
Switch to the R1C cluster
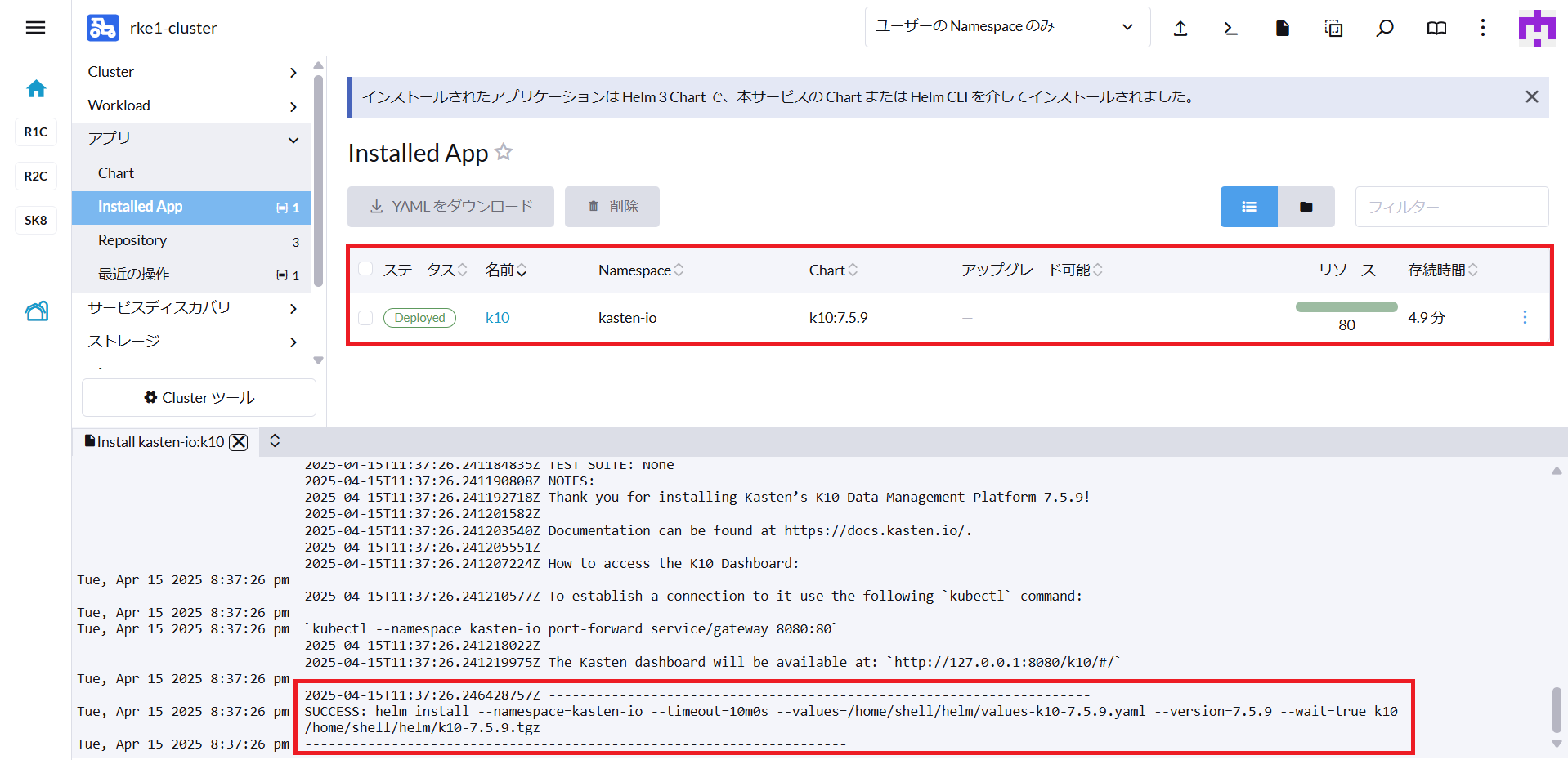pos(36,132)
